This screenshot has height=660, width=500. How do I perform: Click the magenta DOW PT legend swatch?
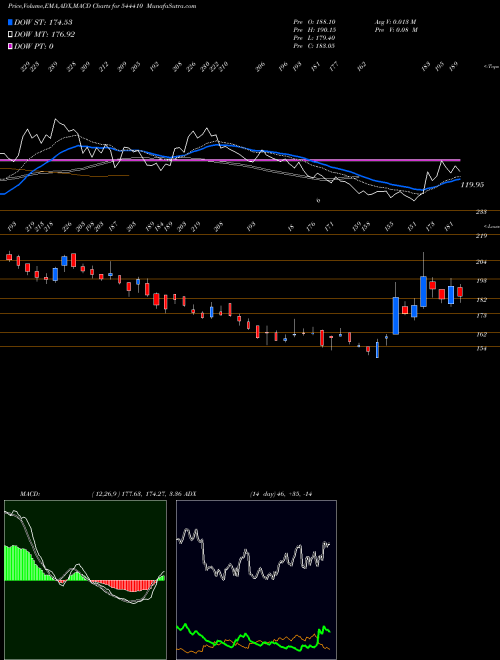click(10, 46)
